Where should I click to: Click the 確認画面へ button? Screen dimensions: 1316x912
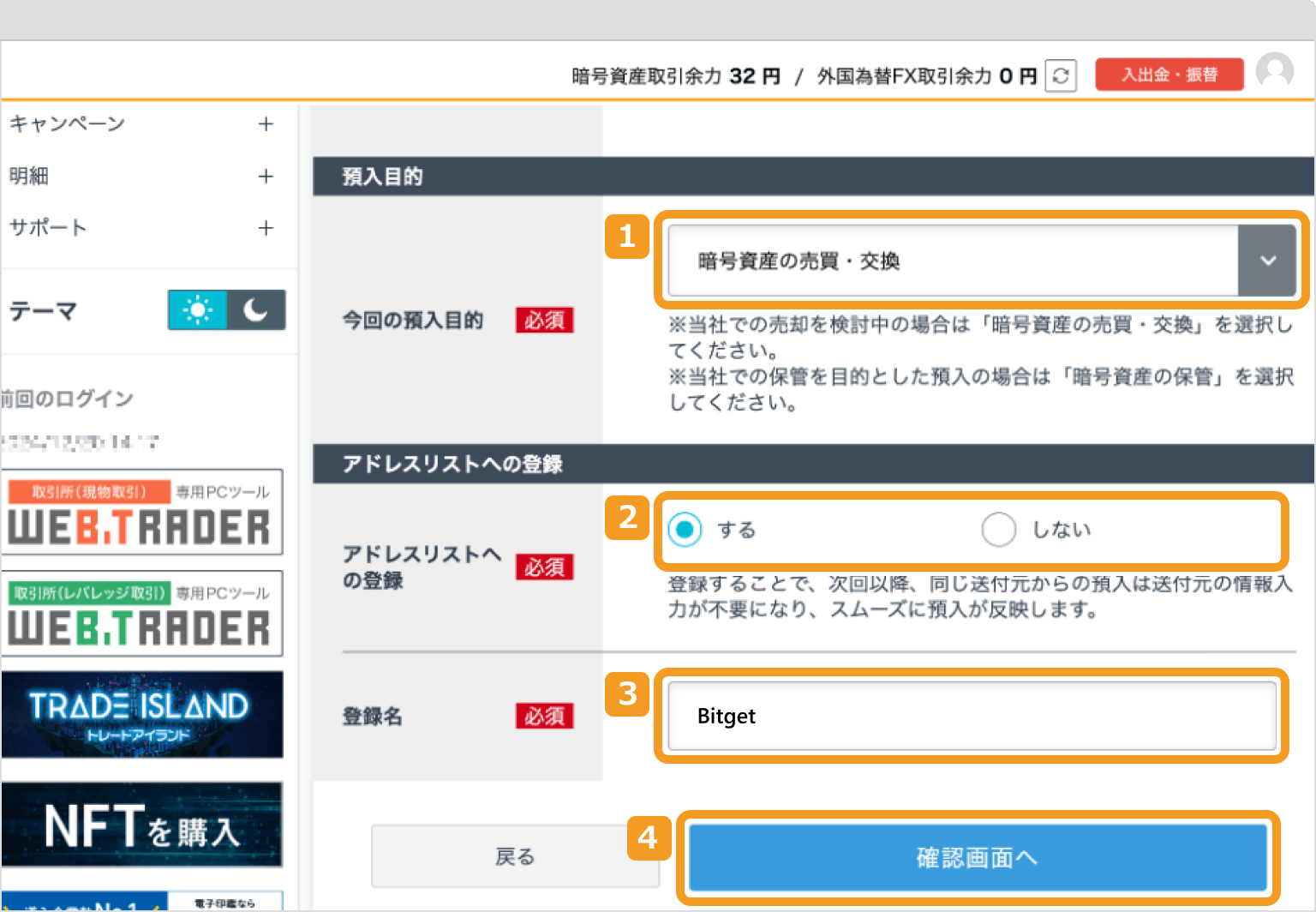(x=977, y=857)
